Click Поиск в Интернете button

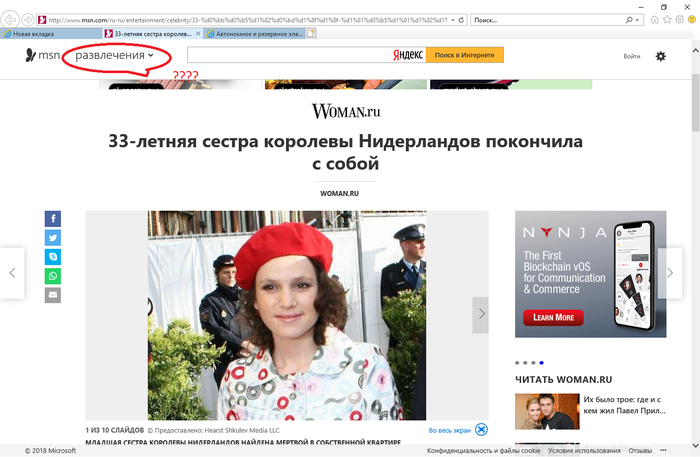pyautogui.click(x=464, y=55)
